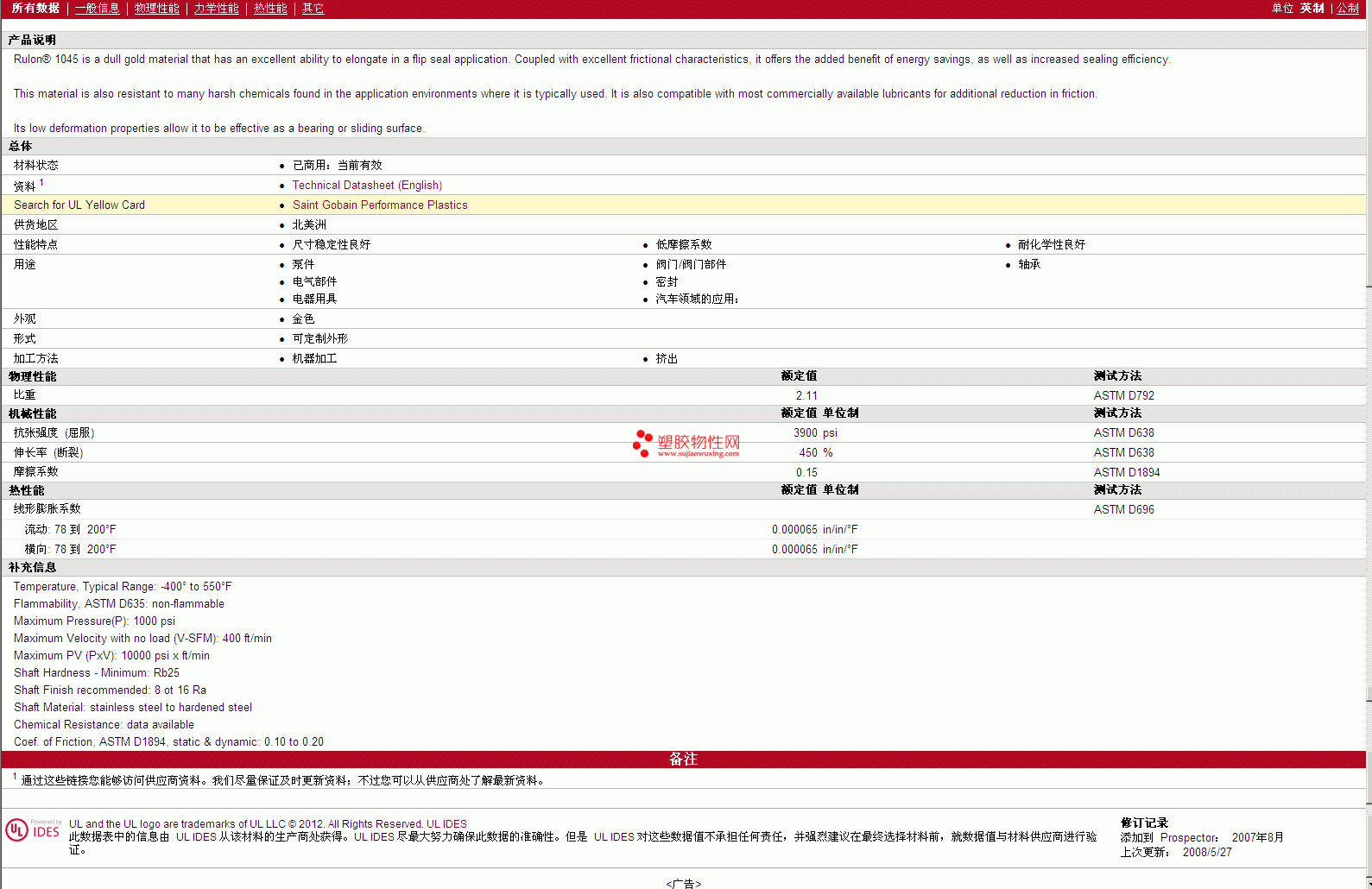Click the UL IDES logo in the footer
Screen dimensions: 1372x889
[x=33, y=830]
